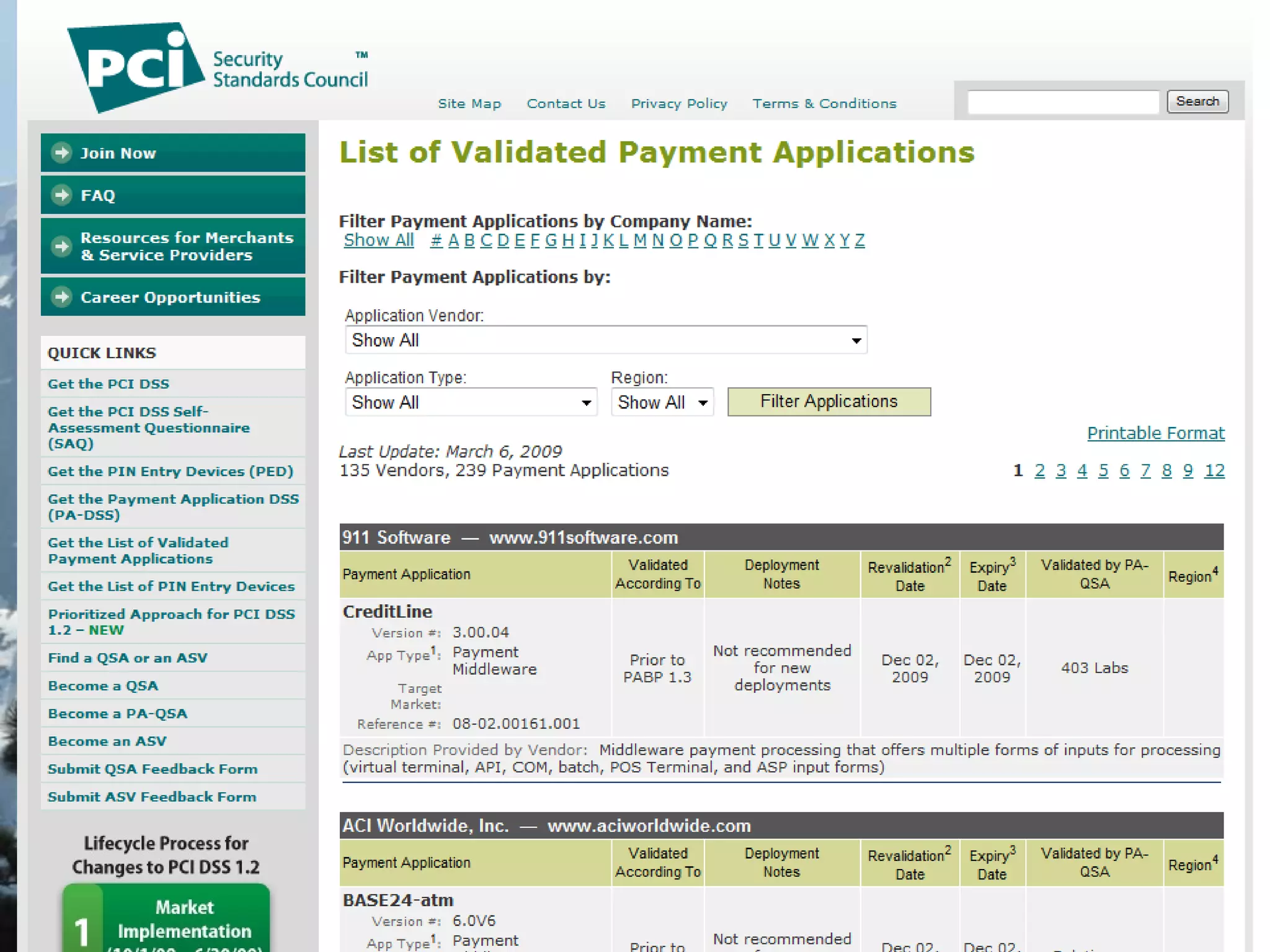Open Resources for Merchants & Service Providers

point(173,246)
